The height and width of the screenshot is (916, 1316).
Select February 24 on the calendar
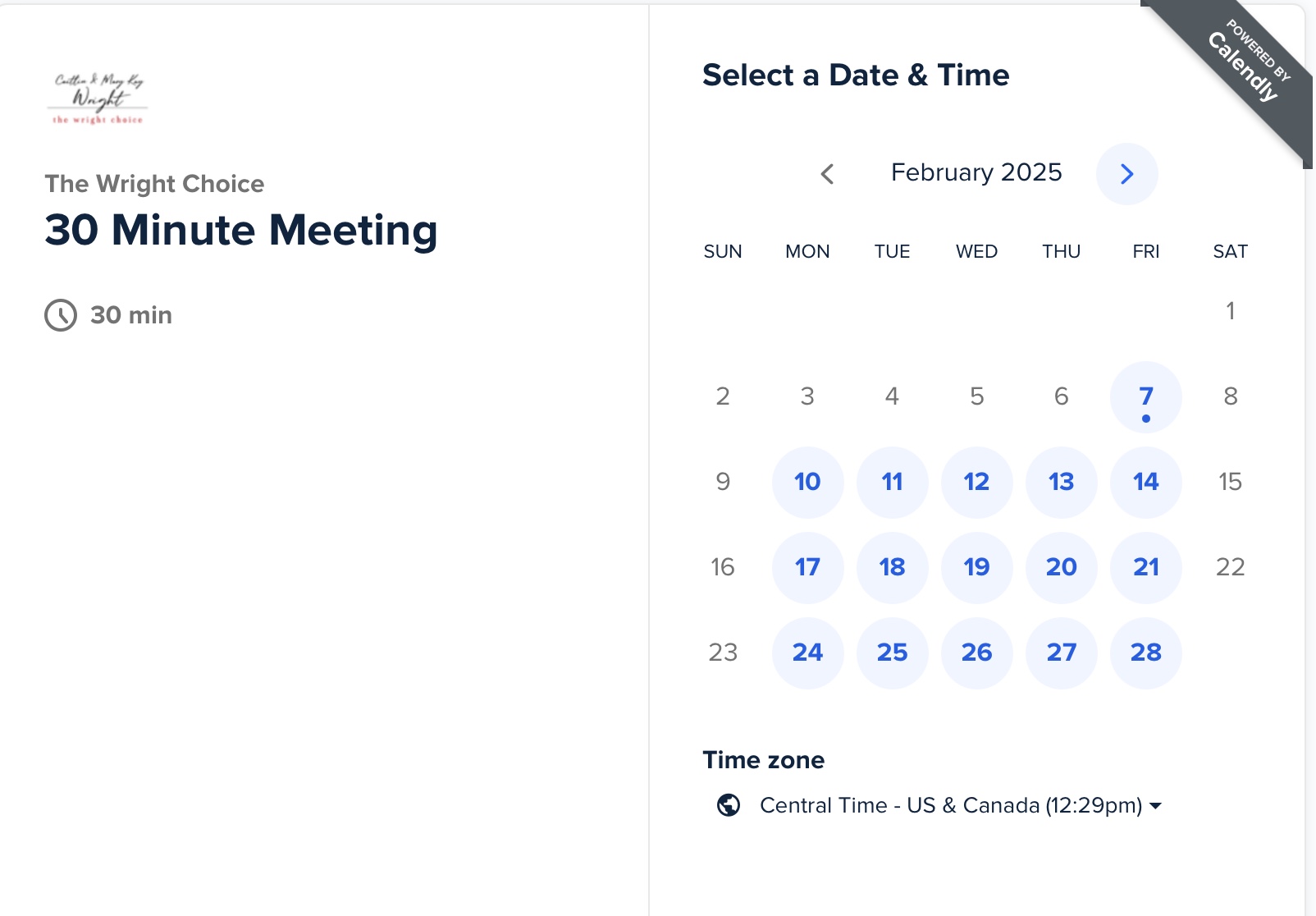tap(807, 653)
